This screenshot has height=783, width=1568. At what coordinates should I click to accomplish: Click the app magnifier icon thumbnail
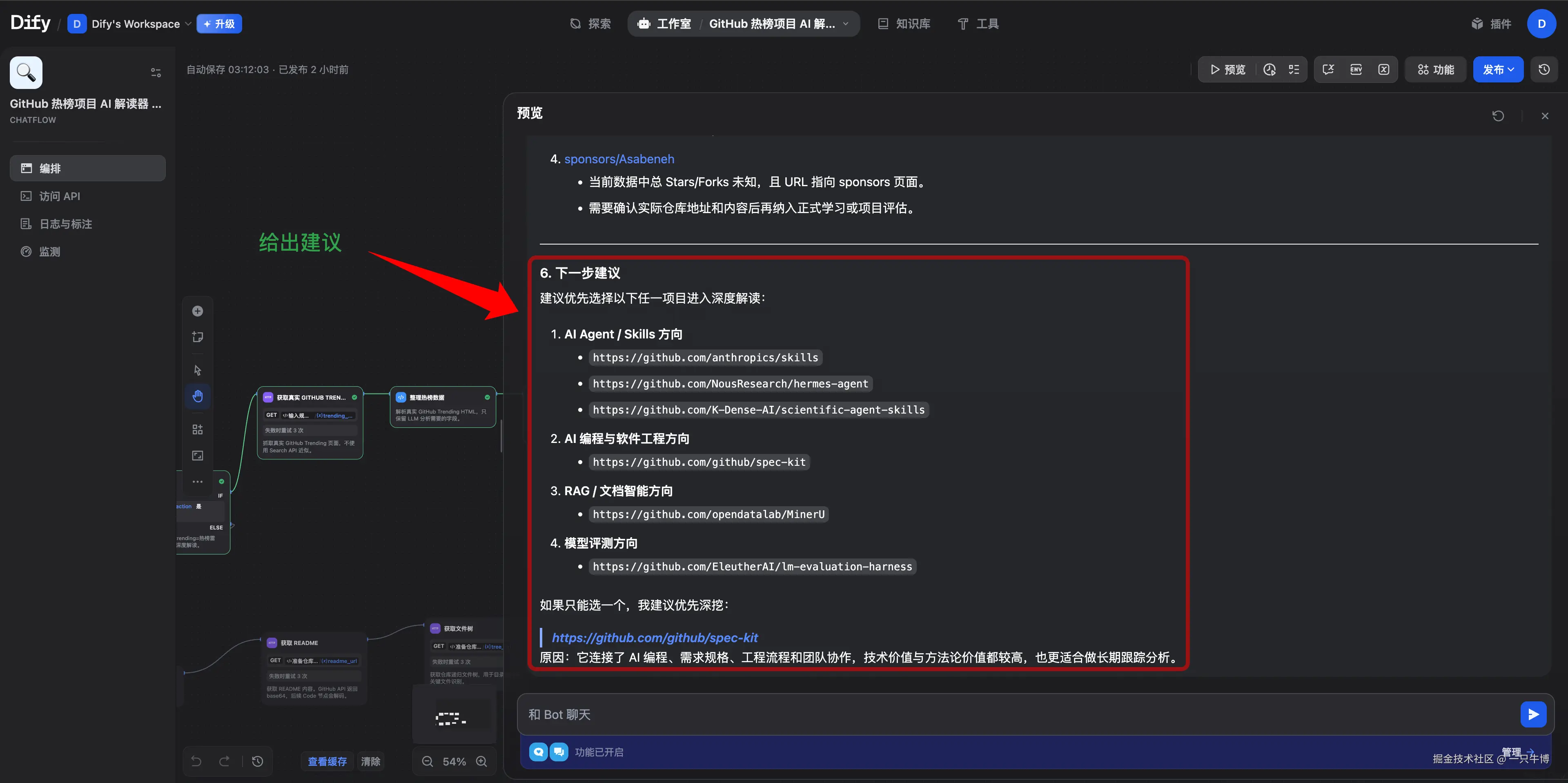tap(26, 72)
